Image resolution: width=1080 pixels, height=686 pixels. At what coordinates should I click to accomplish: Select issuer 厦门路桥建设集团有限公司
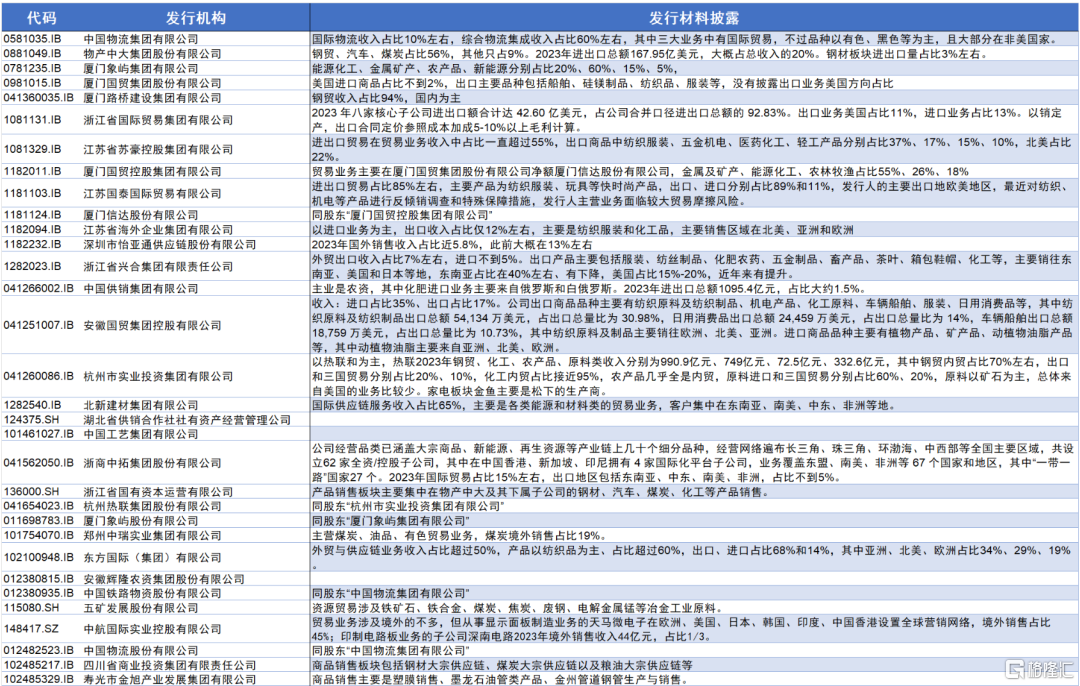pyautogui.click(x=152, y=97)
